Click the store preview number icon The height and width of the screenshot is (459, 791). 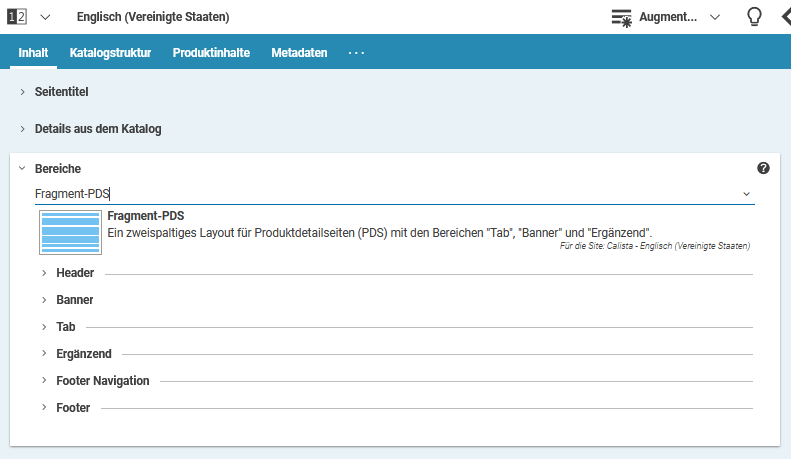coord(15,17)
